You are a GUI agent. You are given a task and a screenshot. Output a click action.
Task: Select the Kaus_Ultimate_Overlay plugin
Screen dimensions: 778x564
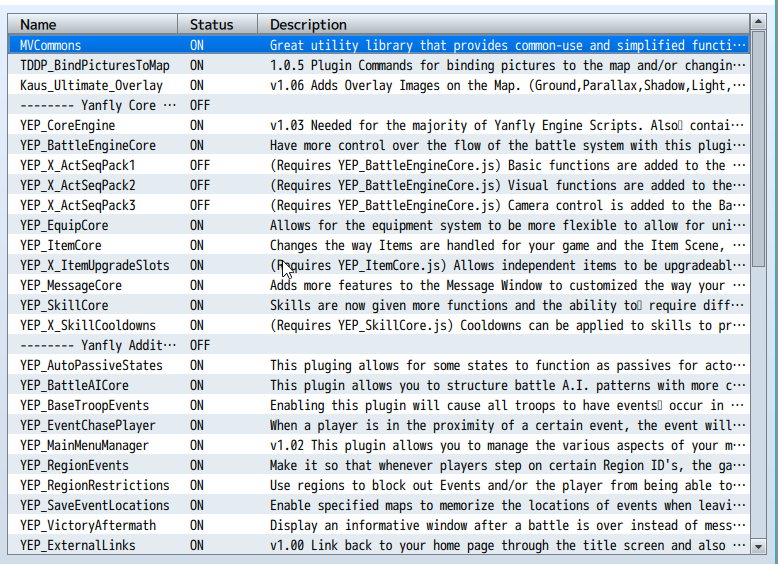tap(379, 85)
